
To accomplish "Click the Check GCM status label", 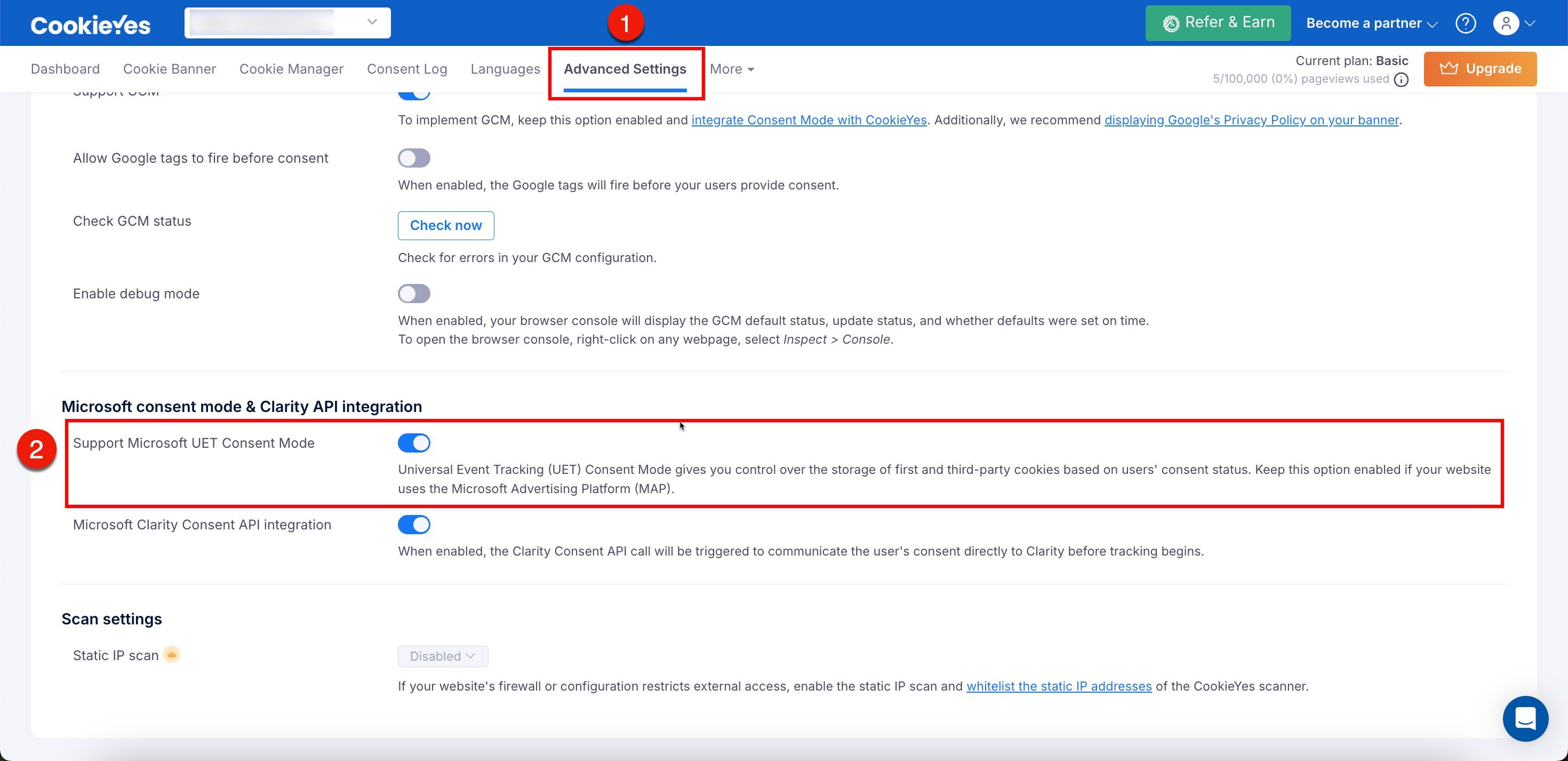I will (x=132, y=220).
